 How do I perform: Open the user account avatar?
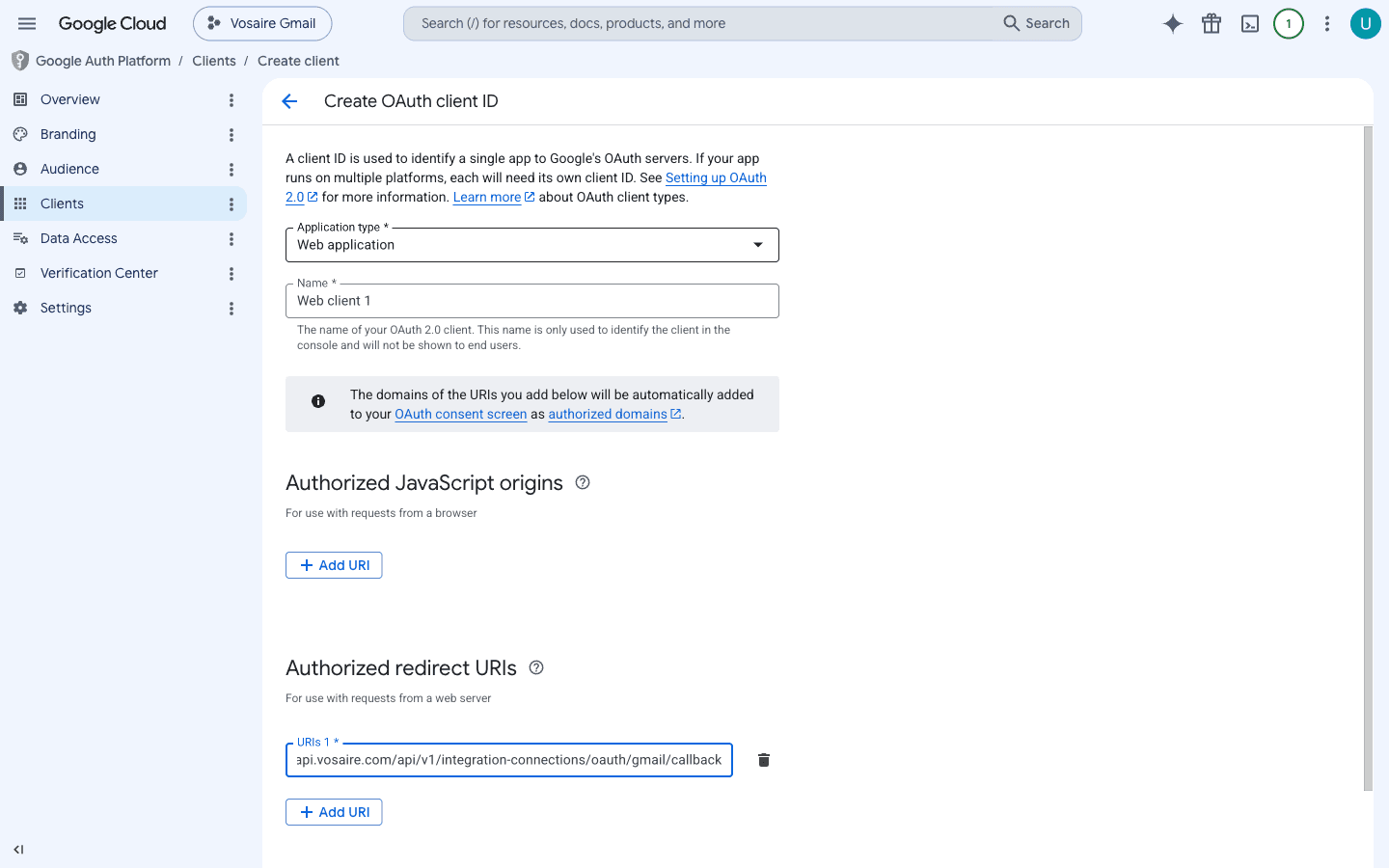(x=1365, y=23)
